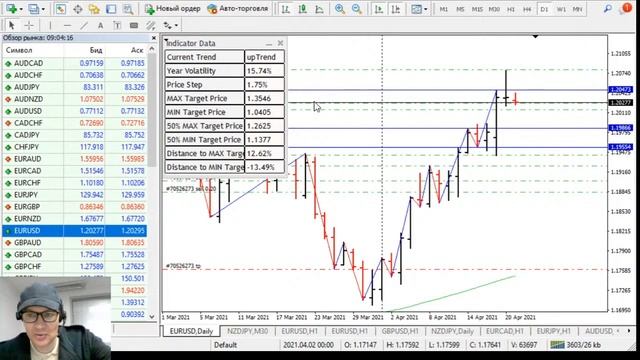Open the EURUSD,Daily chart tab
Viewport: 640px width, 360px height.
[191, 331]
